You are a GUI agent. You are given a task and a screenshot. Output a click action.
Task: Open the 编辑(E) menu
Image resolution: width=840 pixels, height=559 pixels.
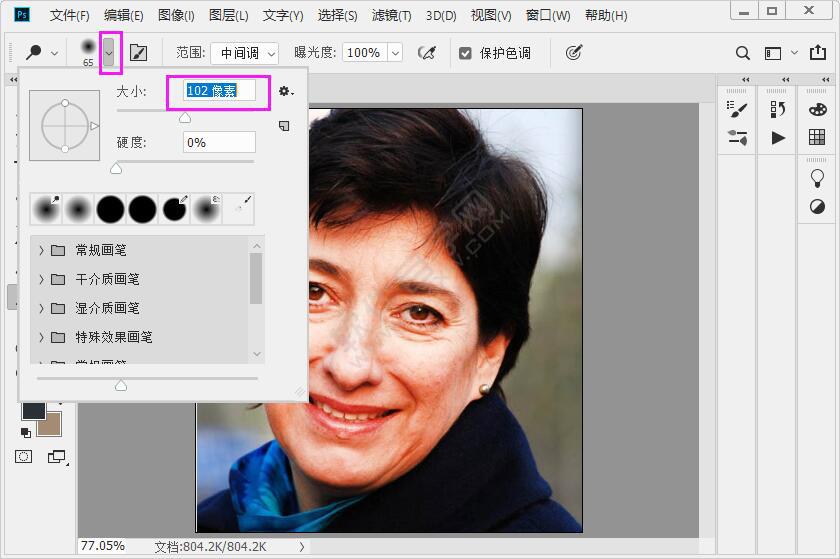pyautogui.click(x=124, y=15)
